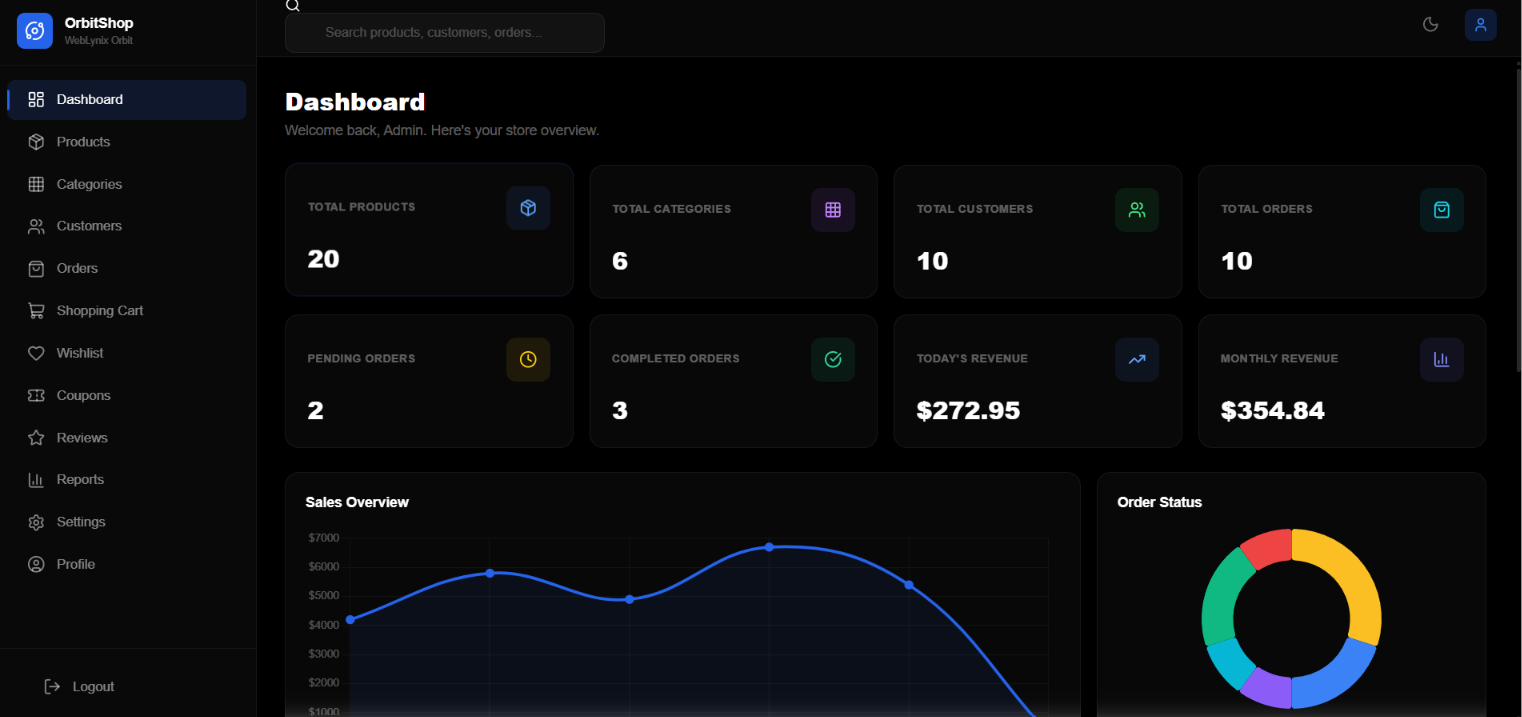The image size is (1522, 717).
Task: Click the search magnifier icon
Action: coord(292,6)
